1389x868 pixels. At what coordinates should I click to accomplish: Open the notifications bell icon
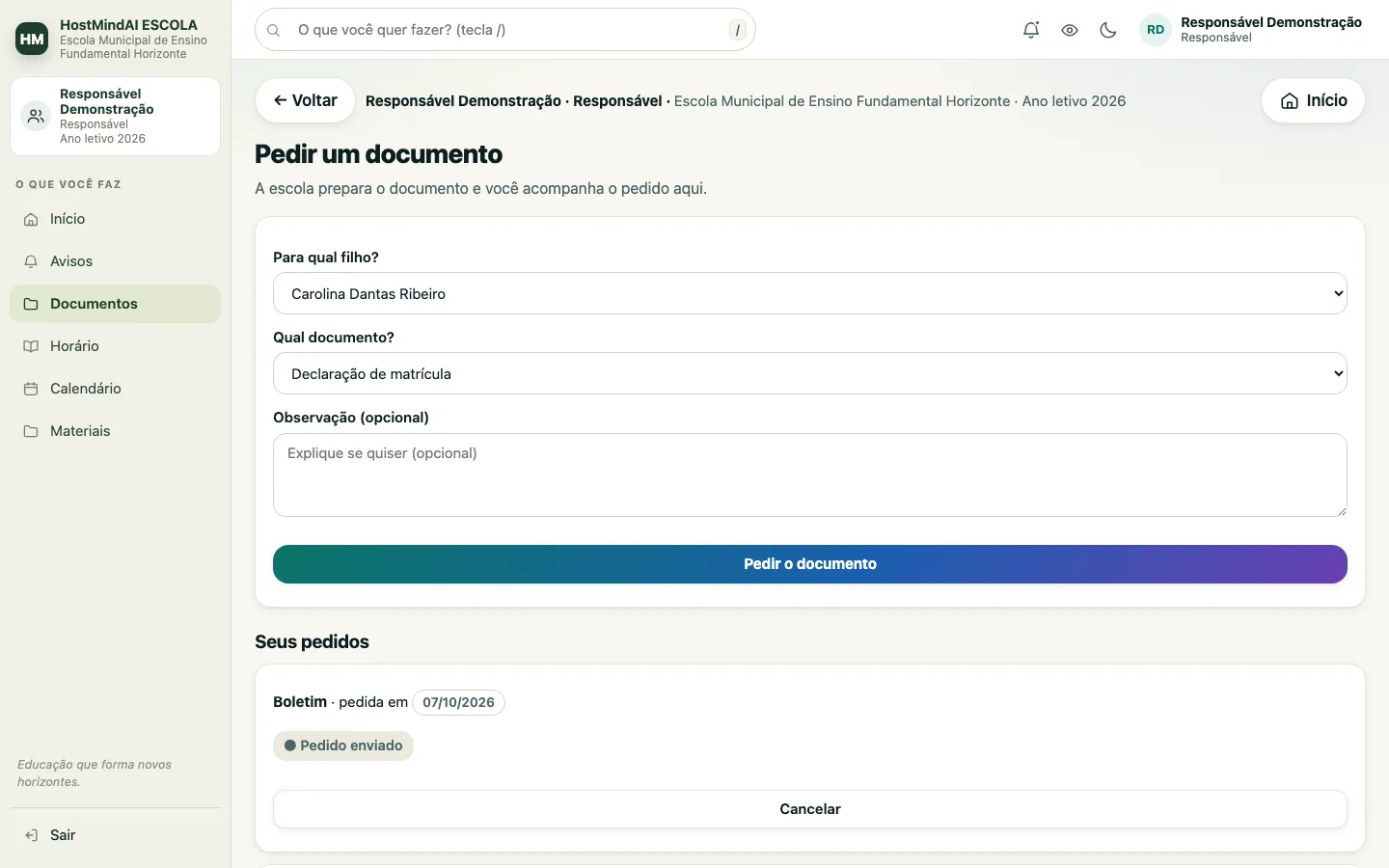1031,30
